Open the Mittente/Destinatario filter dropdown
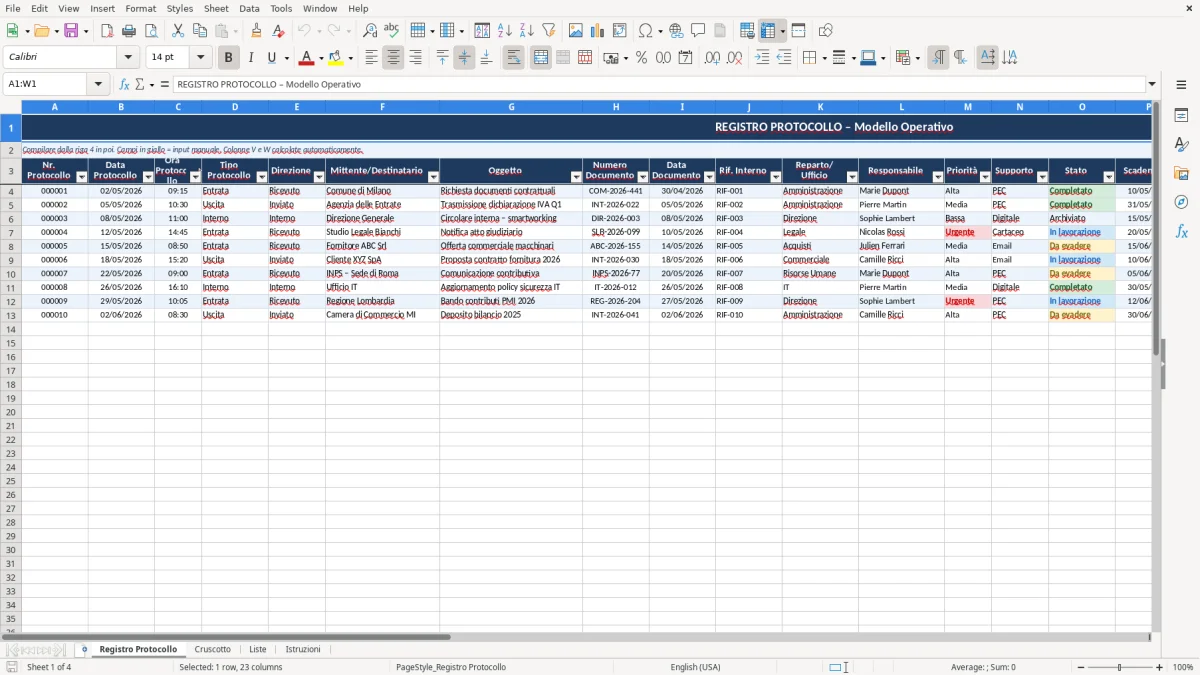Screen dimensions: 1200x675 click(x=433, y=177)
